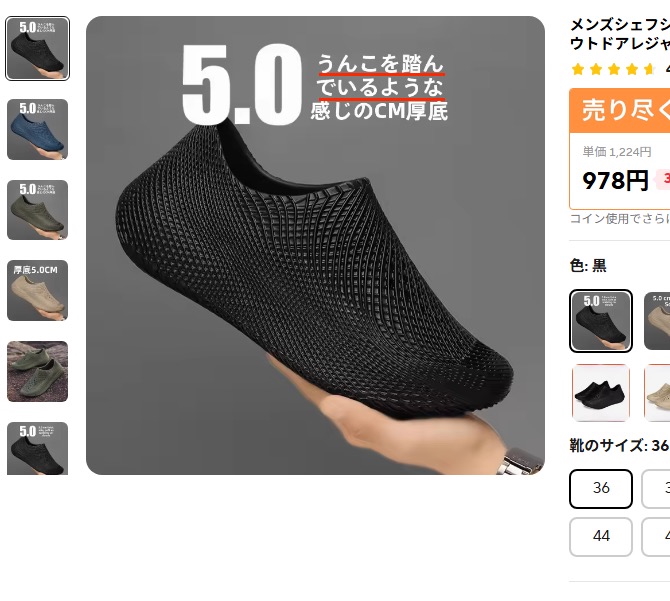Click the コイン使用でさらに coin discount text
The width and height of the screenshot is (670, 601).
[x=620, y=219]
